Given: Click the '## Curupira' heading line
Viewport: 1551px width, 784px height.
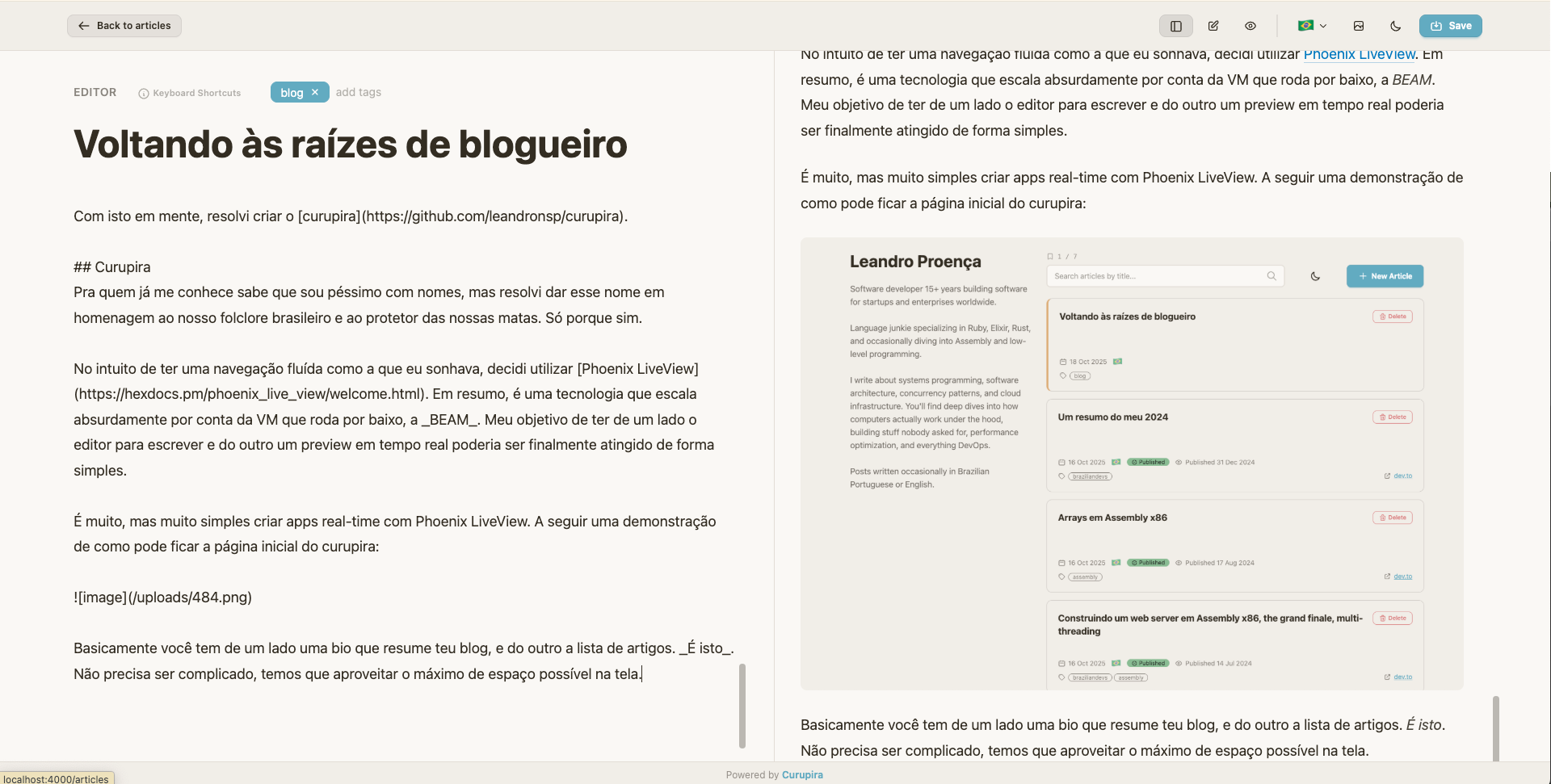Looking at the screenshot, I should [x=112, y=267].
